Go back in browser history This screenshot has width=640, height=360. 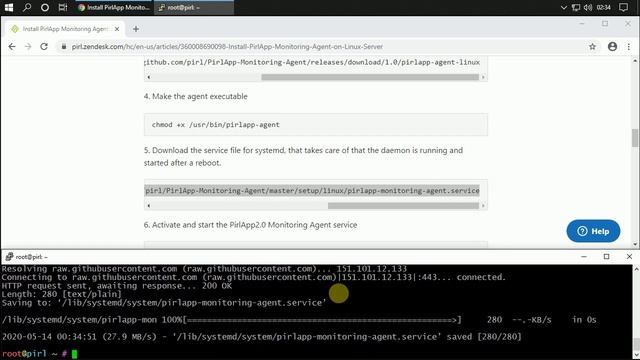click(12, 47)
